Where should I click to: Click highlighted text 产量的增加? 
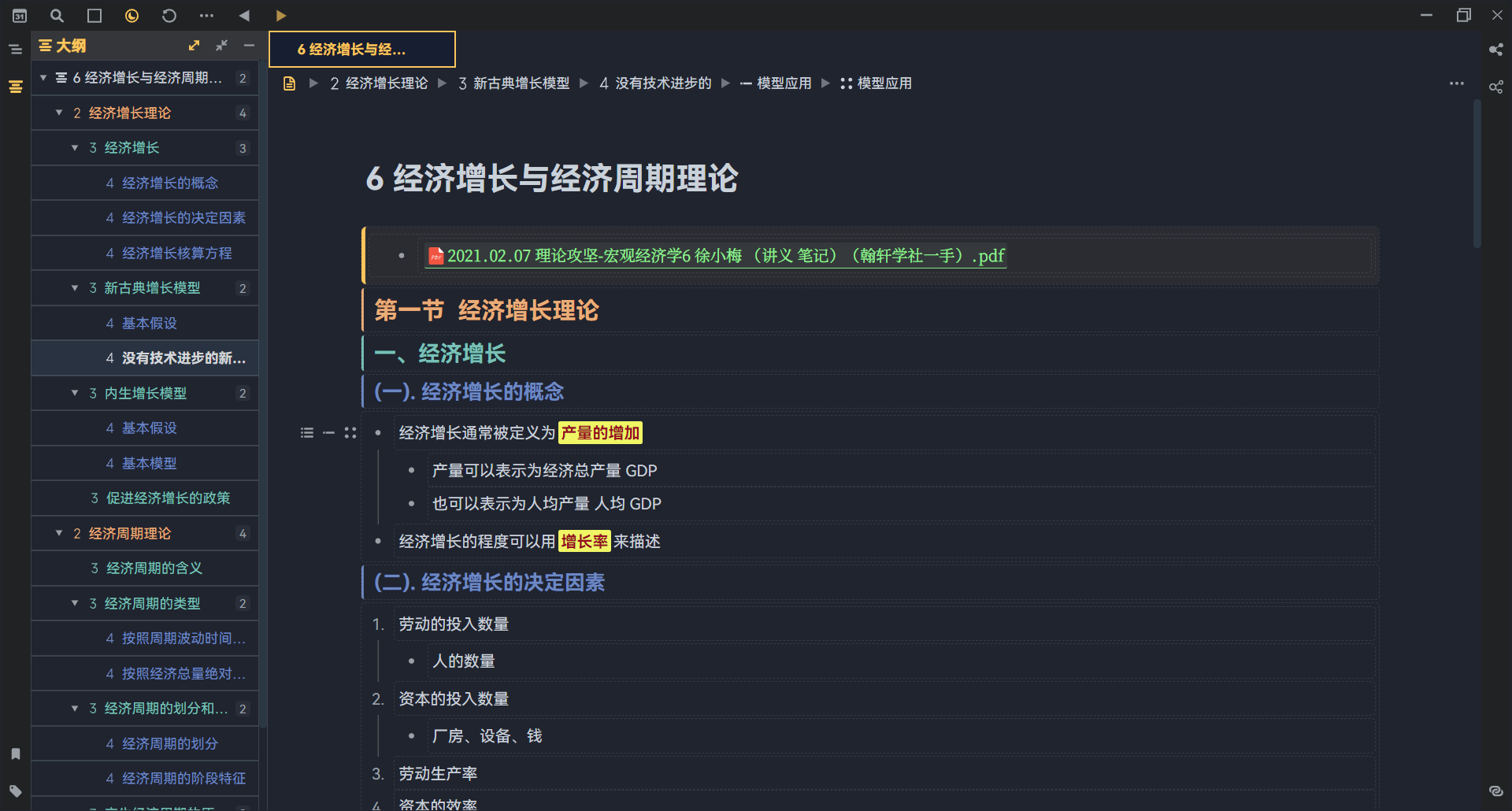600,433
